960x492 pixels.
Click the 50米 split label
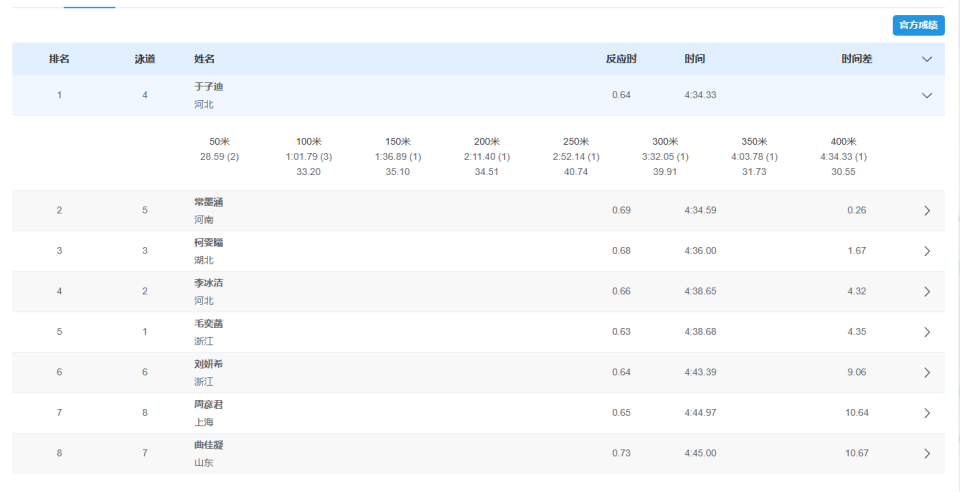pyautogui.click(x=219, y=141)
